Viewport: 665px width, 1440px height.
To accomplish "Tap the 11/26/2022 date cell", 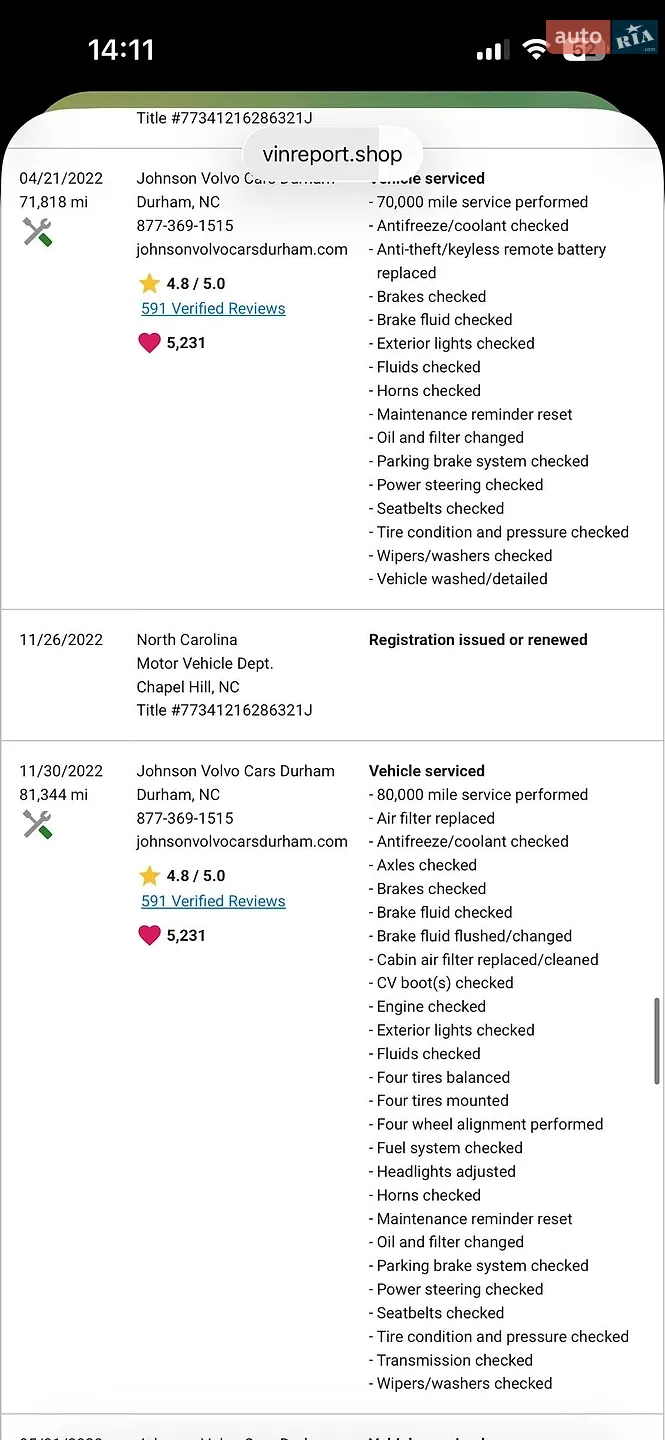I will [61, 640].
